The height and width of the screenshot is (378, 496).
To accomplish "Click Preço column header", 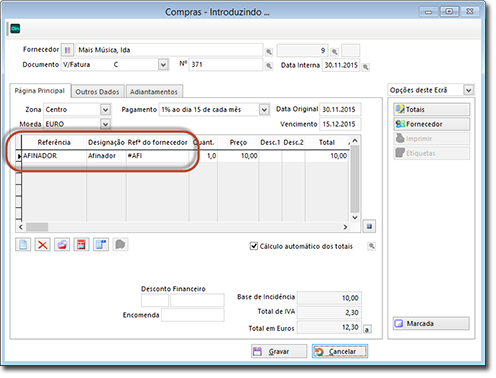I will (x=238, y=142).
